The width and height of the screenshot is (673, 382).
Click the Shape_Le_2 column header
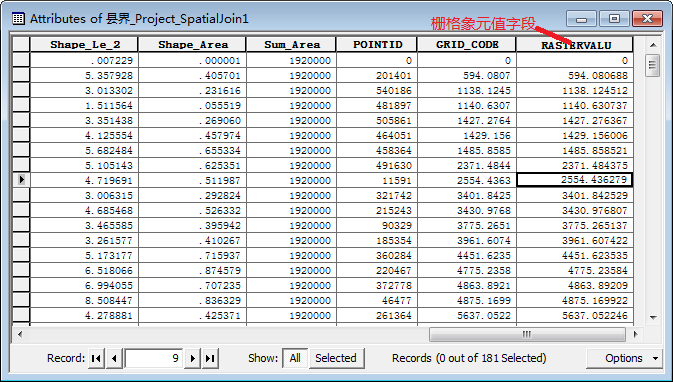coord(84,45)
